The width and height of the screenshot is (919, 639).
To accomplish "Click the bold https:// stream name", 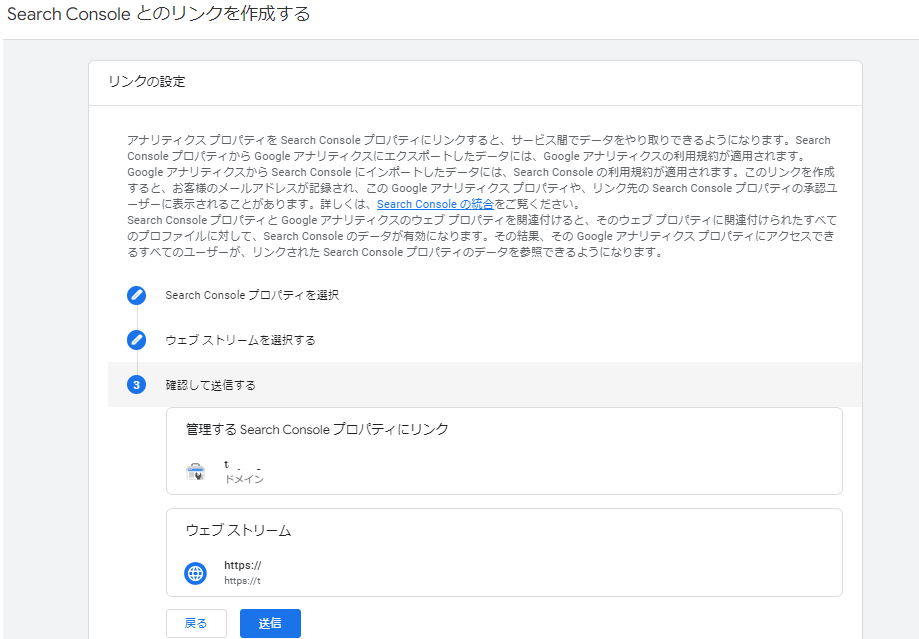I will point(243,565).
